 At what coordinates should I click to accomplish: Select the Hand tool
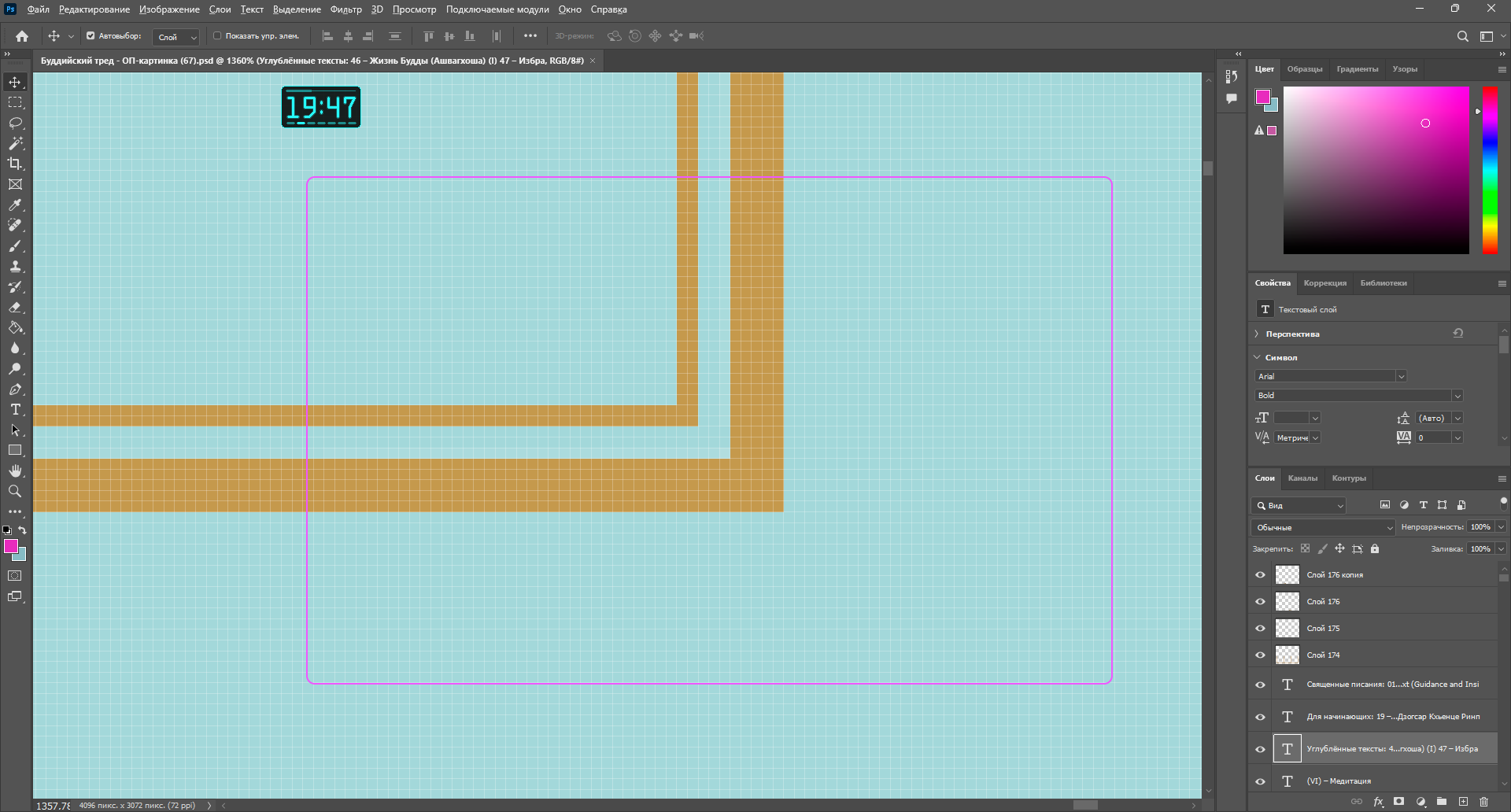pos(15,471)
